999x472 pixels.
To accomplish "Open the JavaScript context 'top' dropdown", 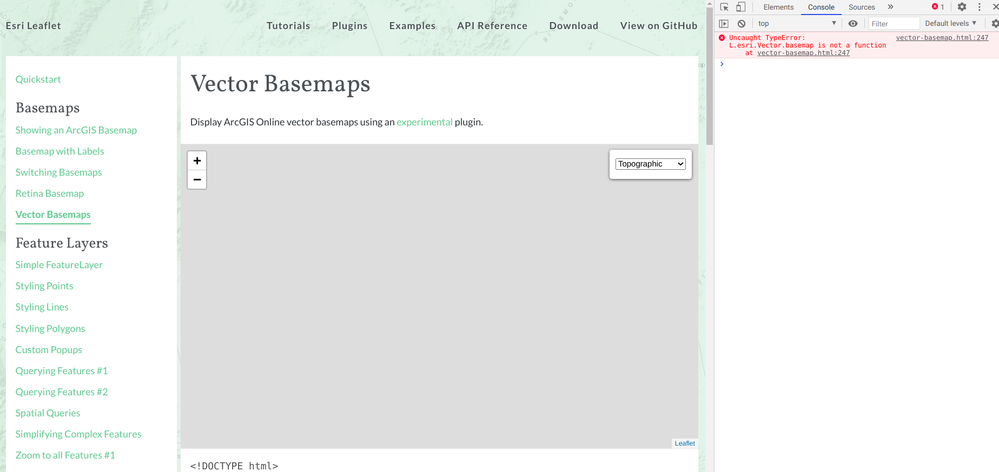I will pos(796,24).
